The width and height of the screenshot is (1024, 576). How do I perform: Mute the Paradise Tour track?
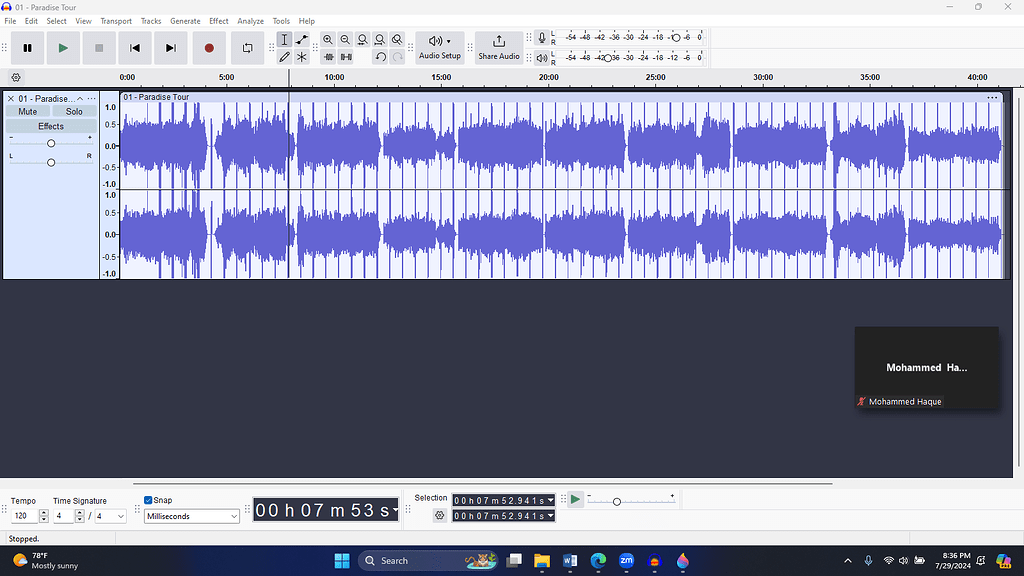27,111
